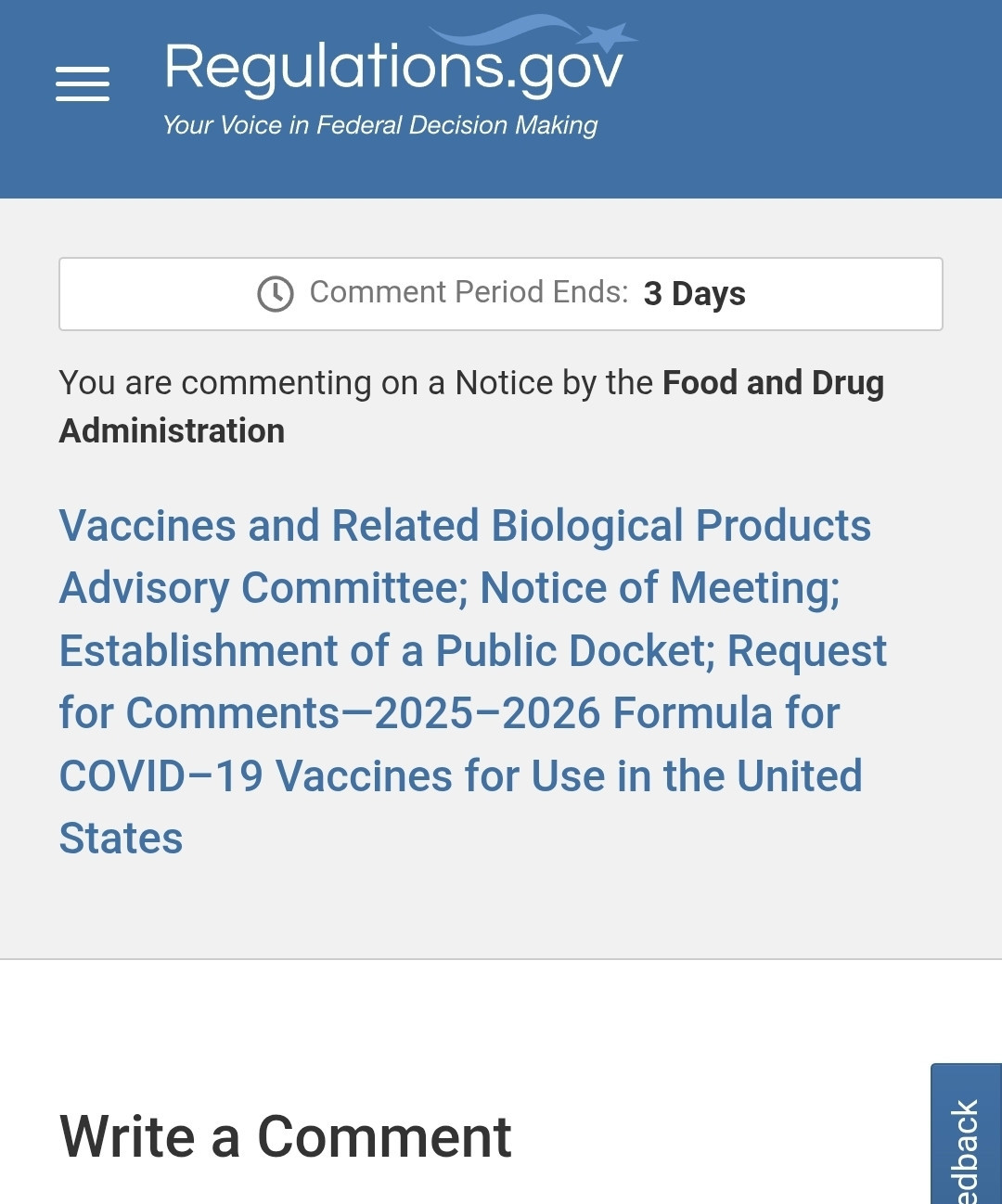Click the final word 'States' of the title link
The image size is (1002, 1204).
coord(122,839)
